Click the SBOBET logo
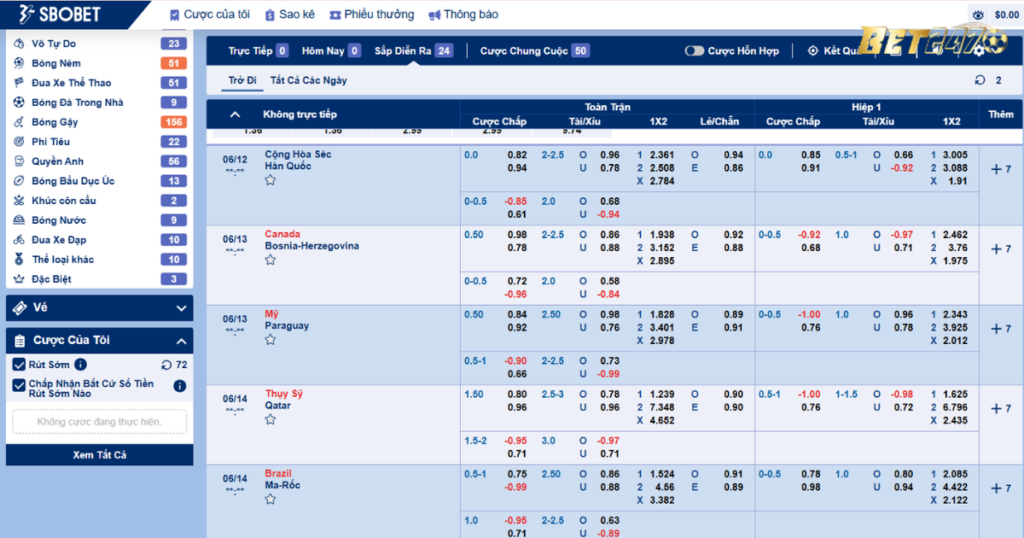Screen dimensions: 1024x538 (59, 14)
